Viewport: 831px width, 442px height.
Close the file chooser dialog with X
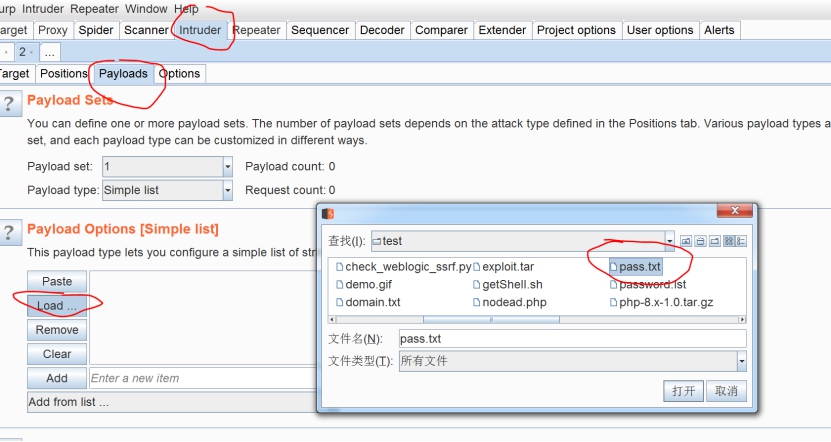coord(735,211)
